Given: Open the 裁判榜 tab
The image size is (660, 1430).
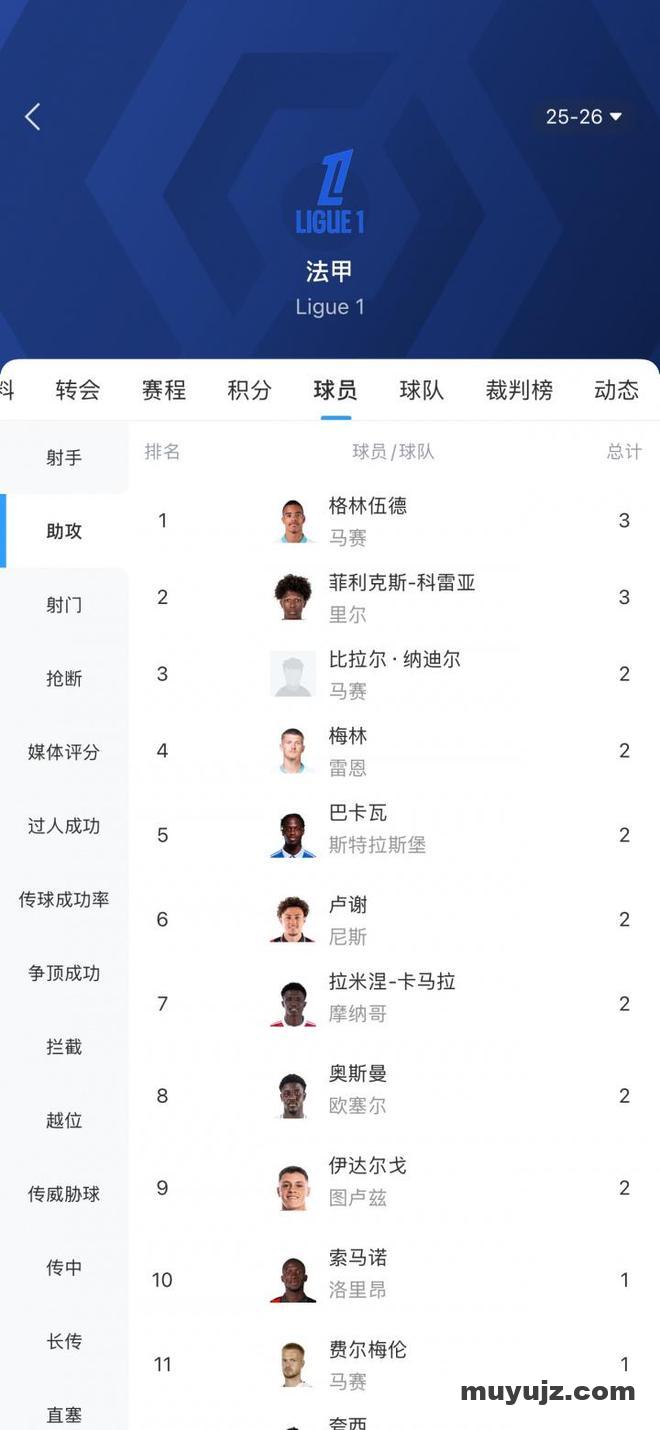Looking at the screenshot, I should 519,390.
